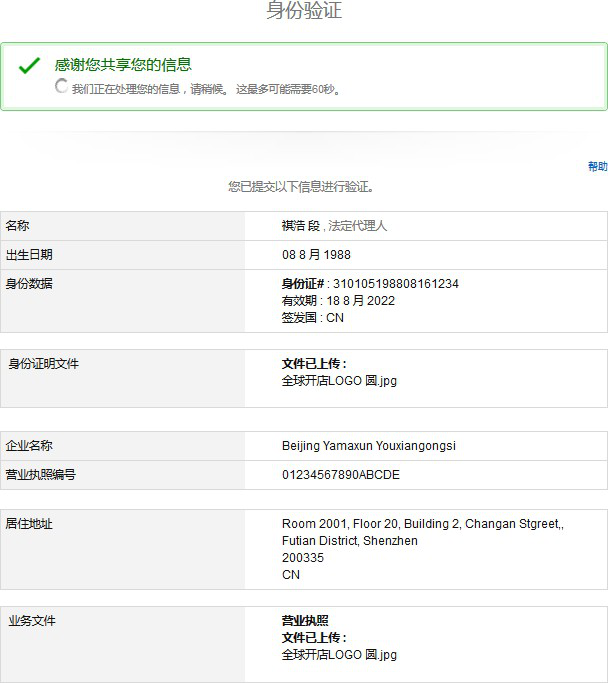This screenshot has width=608, height=683.
Task: Click business document file 全球开店LOGO 圆.jpg
Action: (339, 655)
